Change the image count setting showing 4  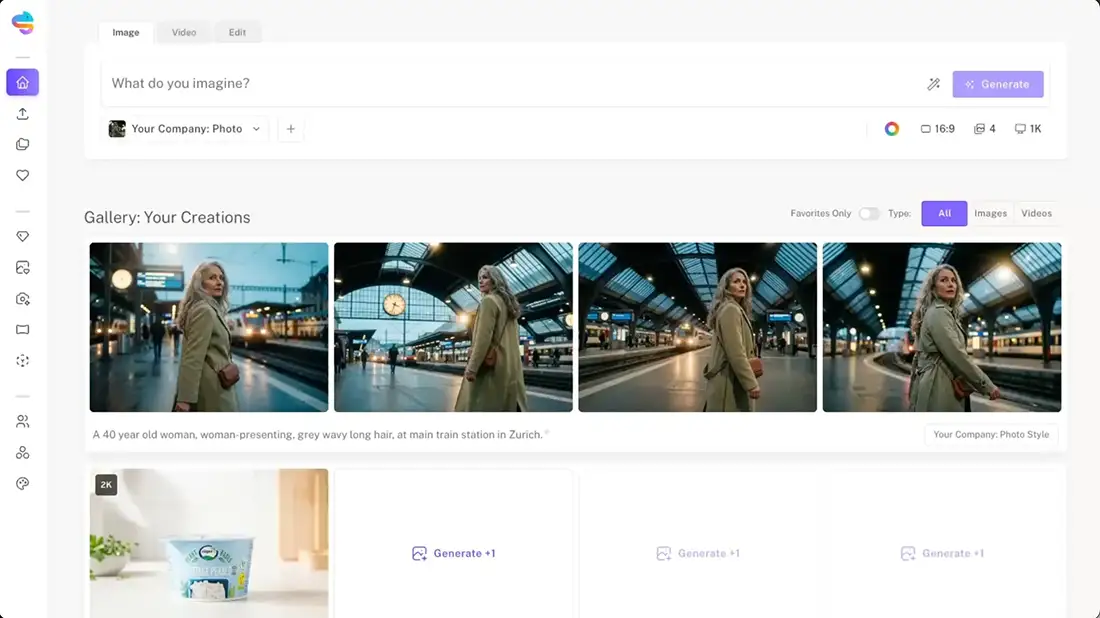point(985,129)
